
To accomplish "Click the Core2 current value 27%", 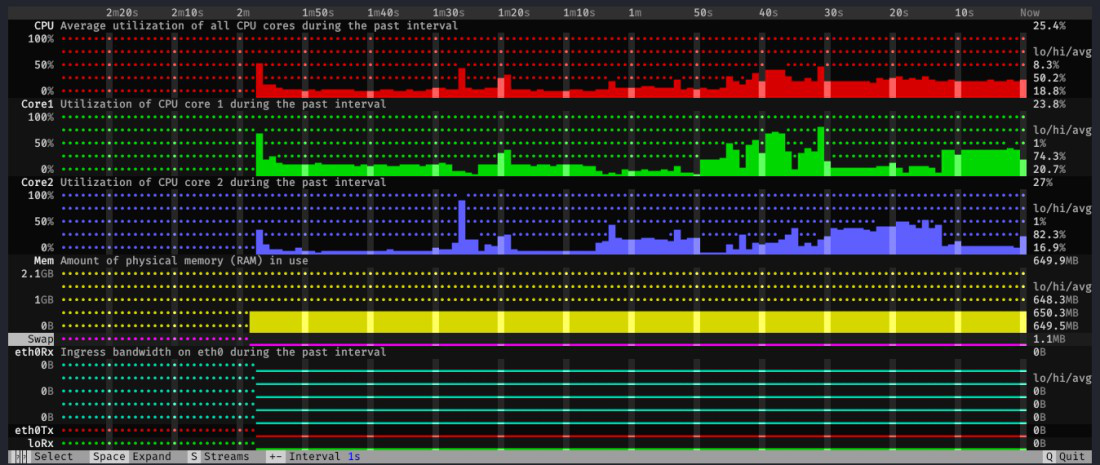I will (1042, 182).
